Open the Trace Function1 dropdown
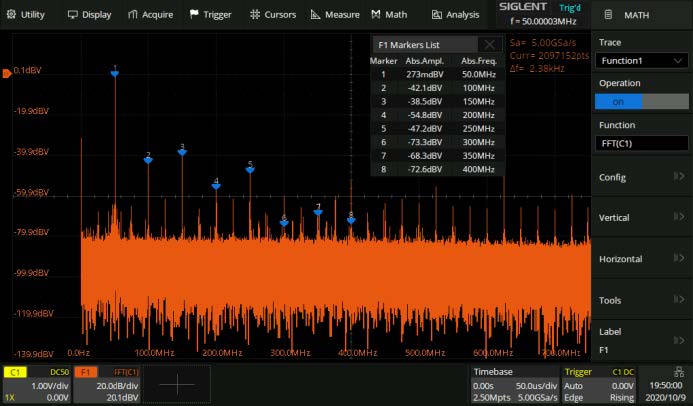 pyautogui.click(x=642, y=61)
